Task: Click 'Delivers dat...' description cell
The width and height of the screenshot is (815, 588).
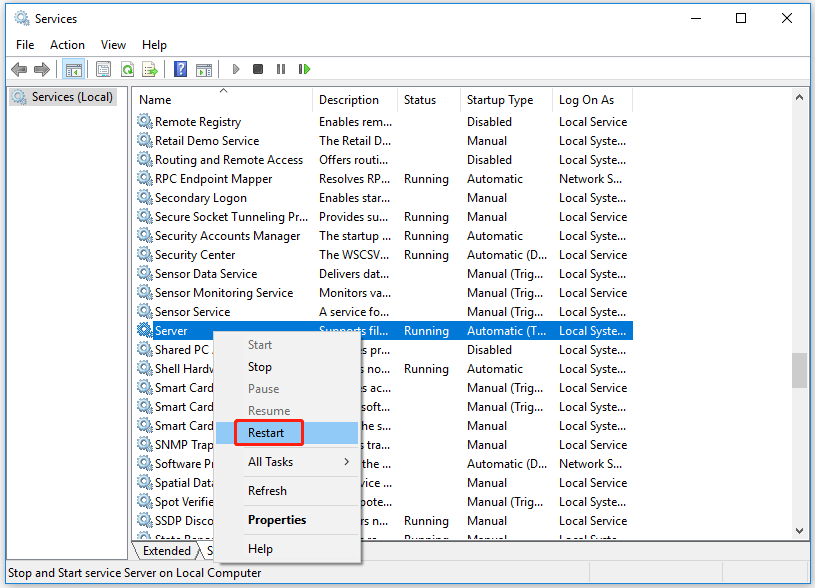Action: pyautogui.click(x=354, y=274)
